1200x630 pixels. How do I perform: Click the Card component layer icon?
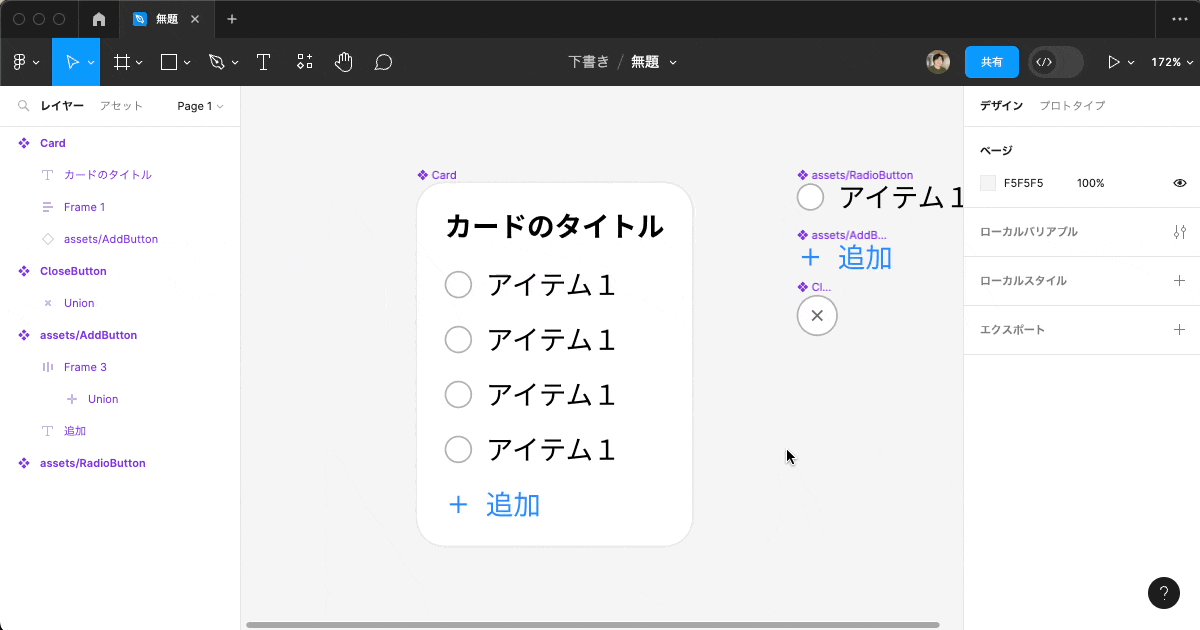coord(24,143)
